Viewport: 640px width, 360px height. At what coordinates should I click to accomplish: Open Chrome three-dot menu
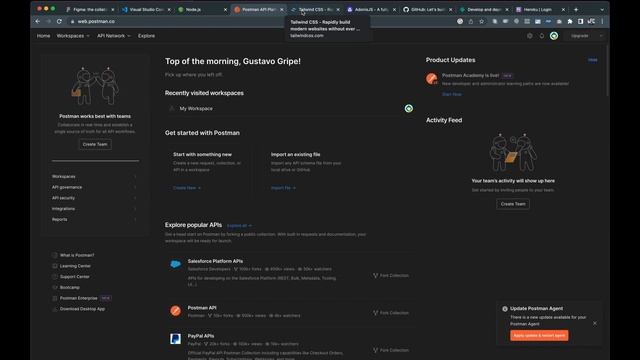click(602, 21)
